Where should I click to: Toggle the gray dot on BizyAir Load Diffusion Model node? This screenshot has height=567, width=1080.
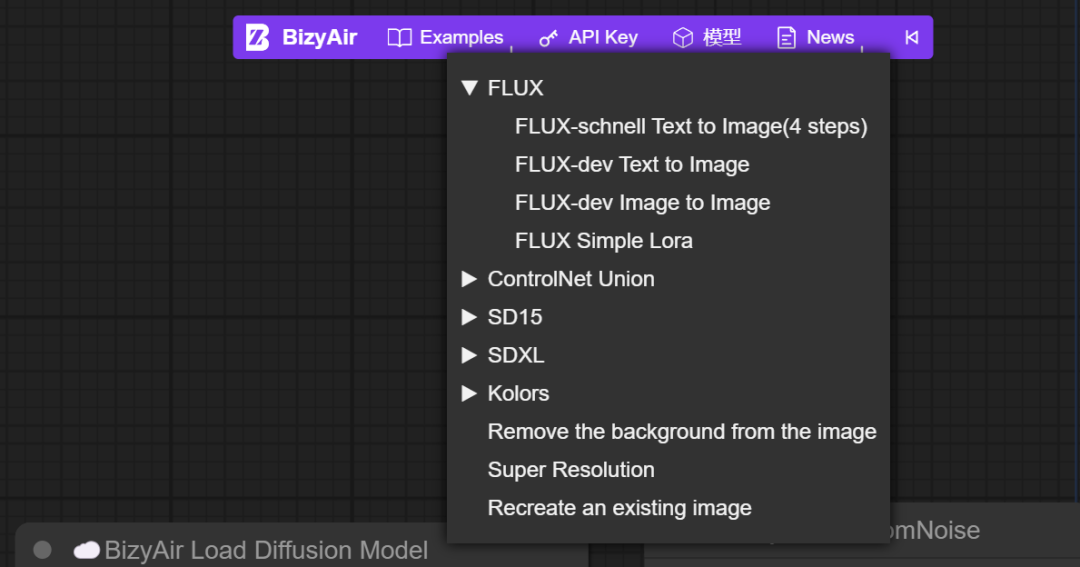coord(42,550)
